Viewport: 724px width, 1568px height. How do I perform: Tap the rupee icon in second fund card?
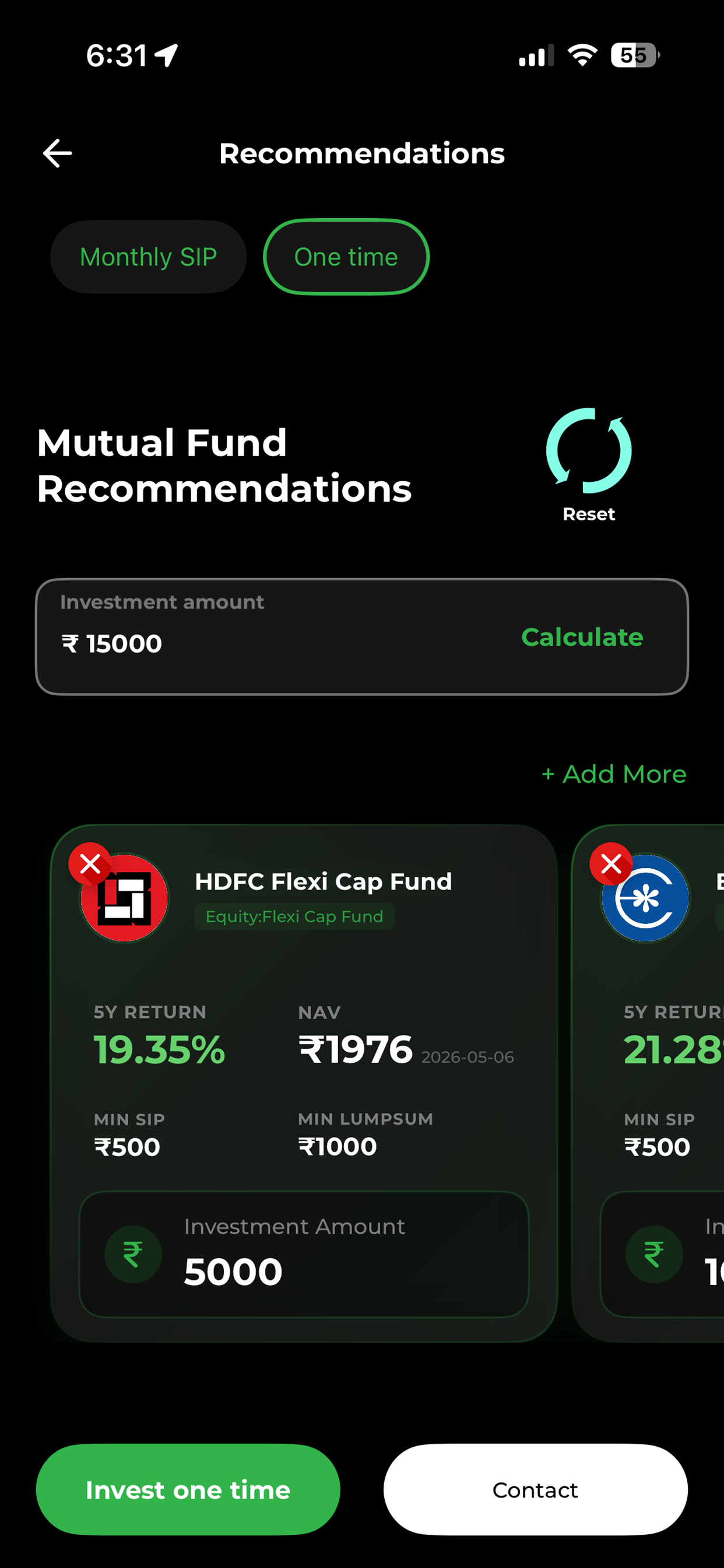pos(653,1254)
